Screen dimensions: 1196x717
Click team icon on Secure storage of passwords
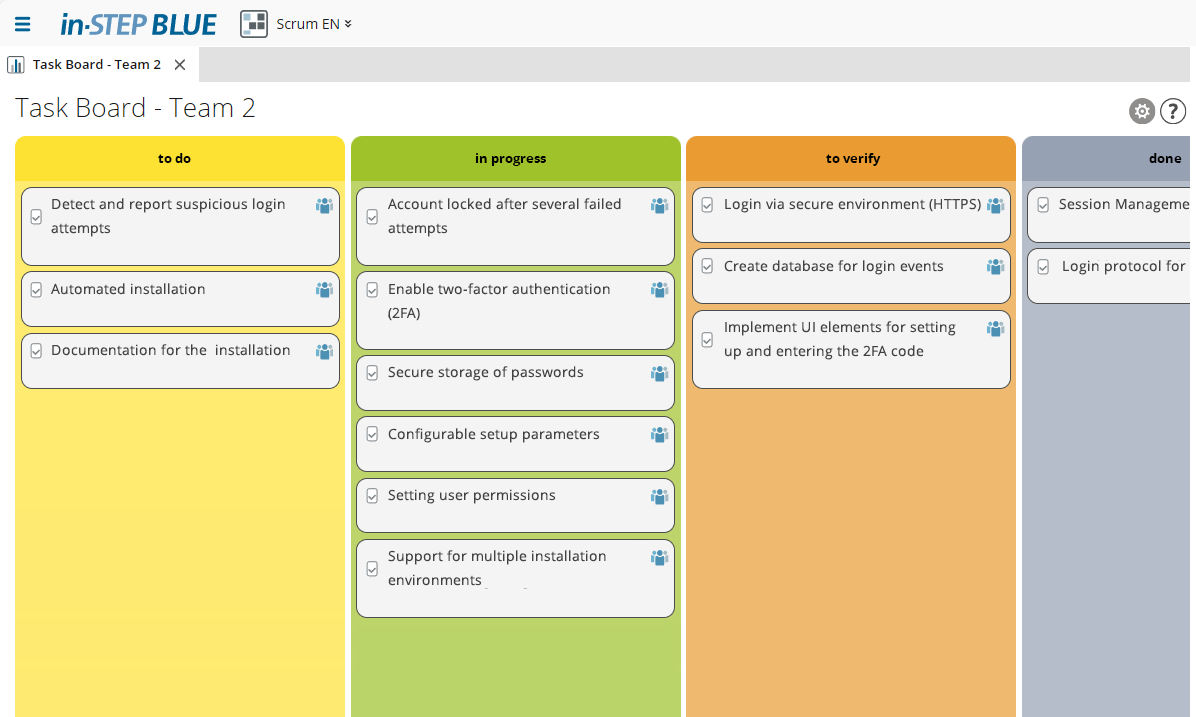pos(659,373)
